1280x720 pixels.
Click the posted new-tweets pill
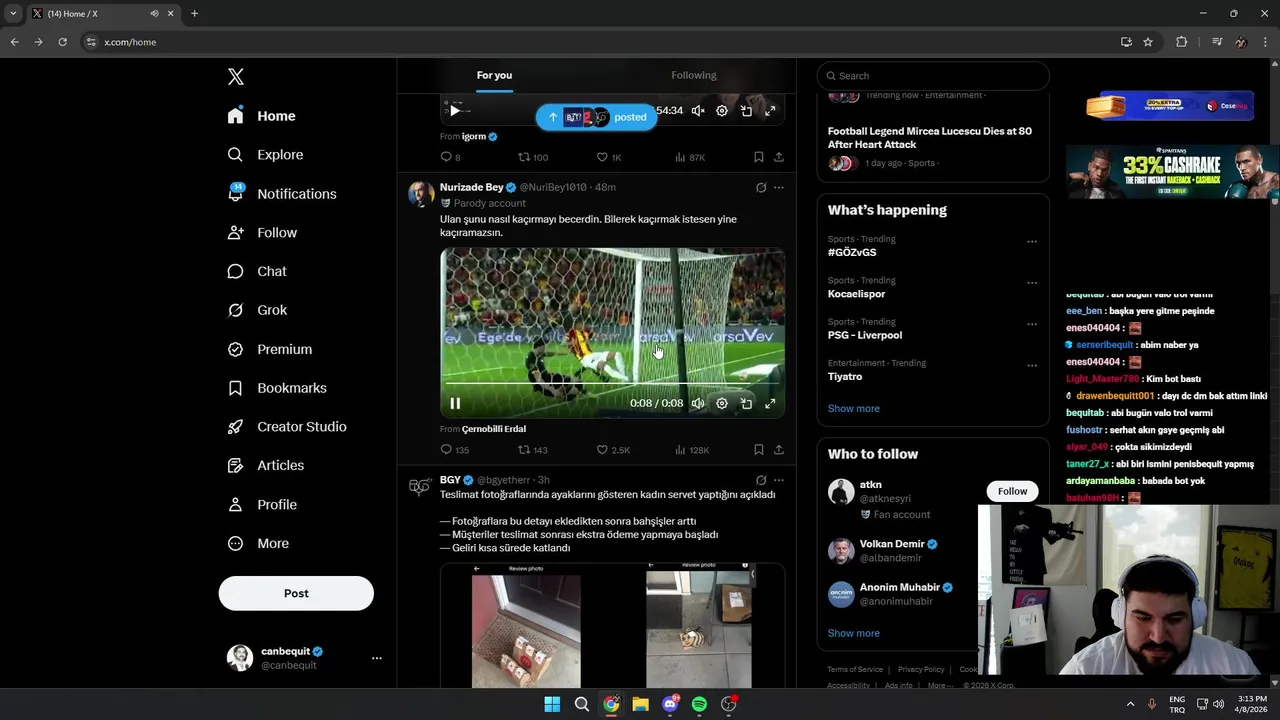(596, 117)
